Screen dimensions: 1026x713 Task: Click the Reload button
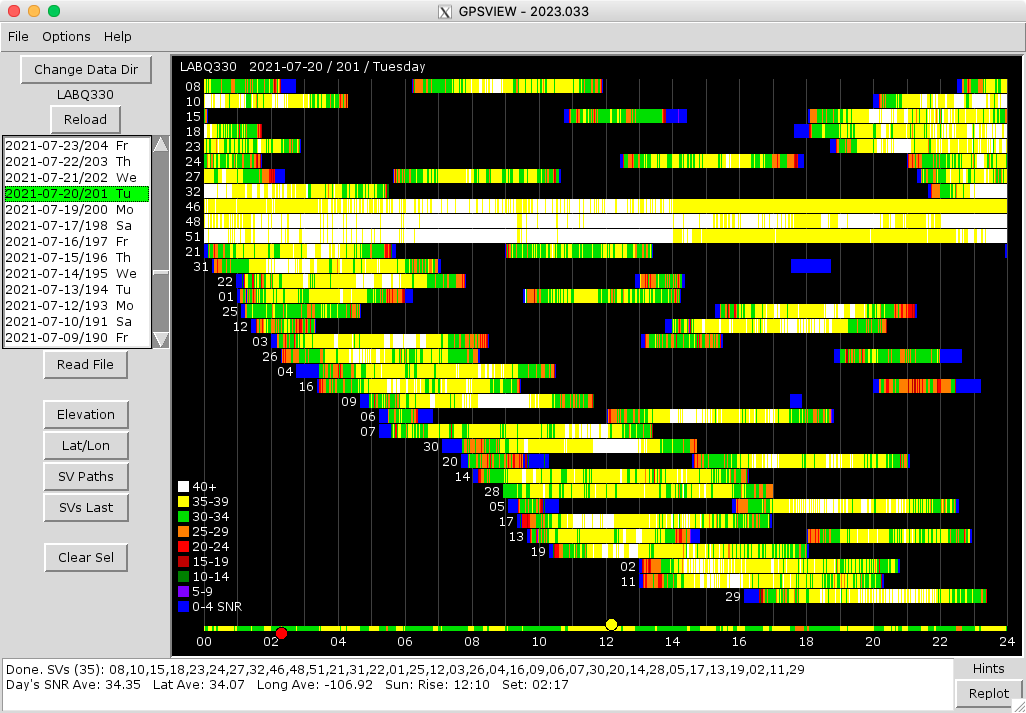coord(85,119)
